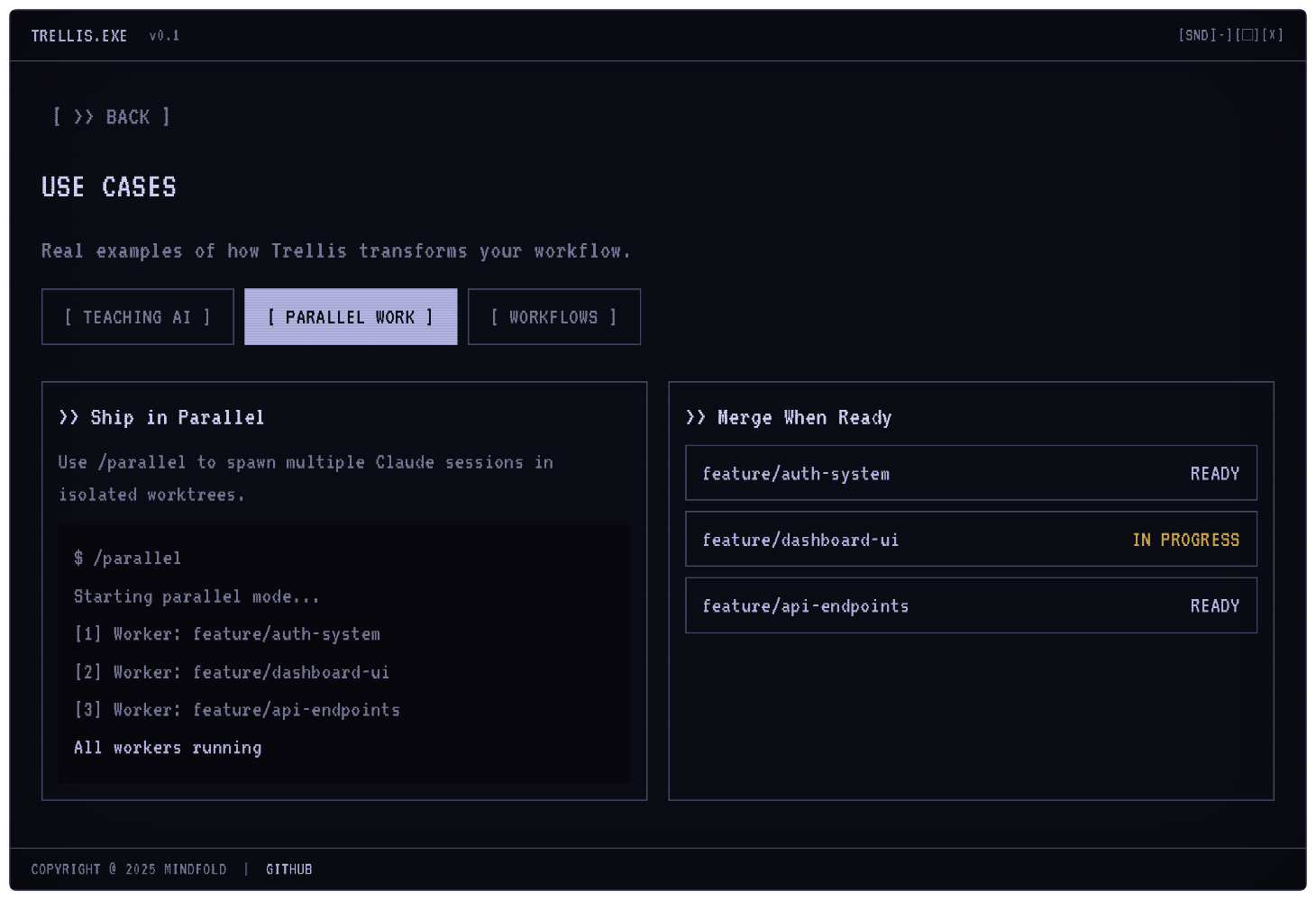Viewport: 1316px width, 900px height.
Task: Click the ">>" chevron before Ship in Parallel
Action: [68, 417]
